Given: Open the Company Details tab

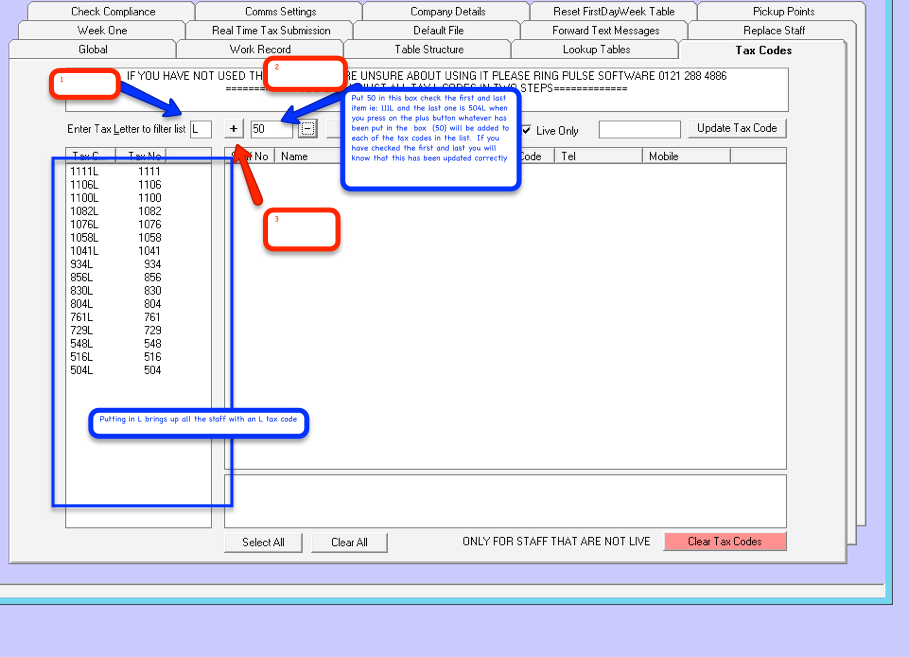Looking at the screenshot, I should 447,12.
